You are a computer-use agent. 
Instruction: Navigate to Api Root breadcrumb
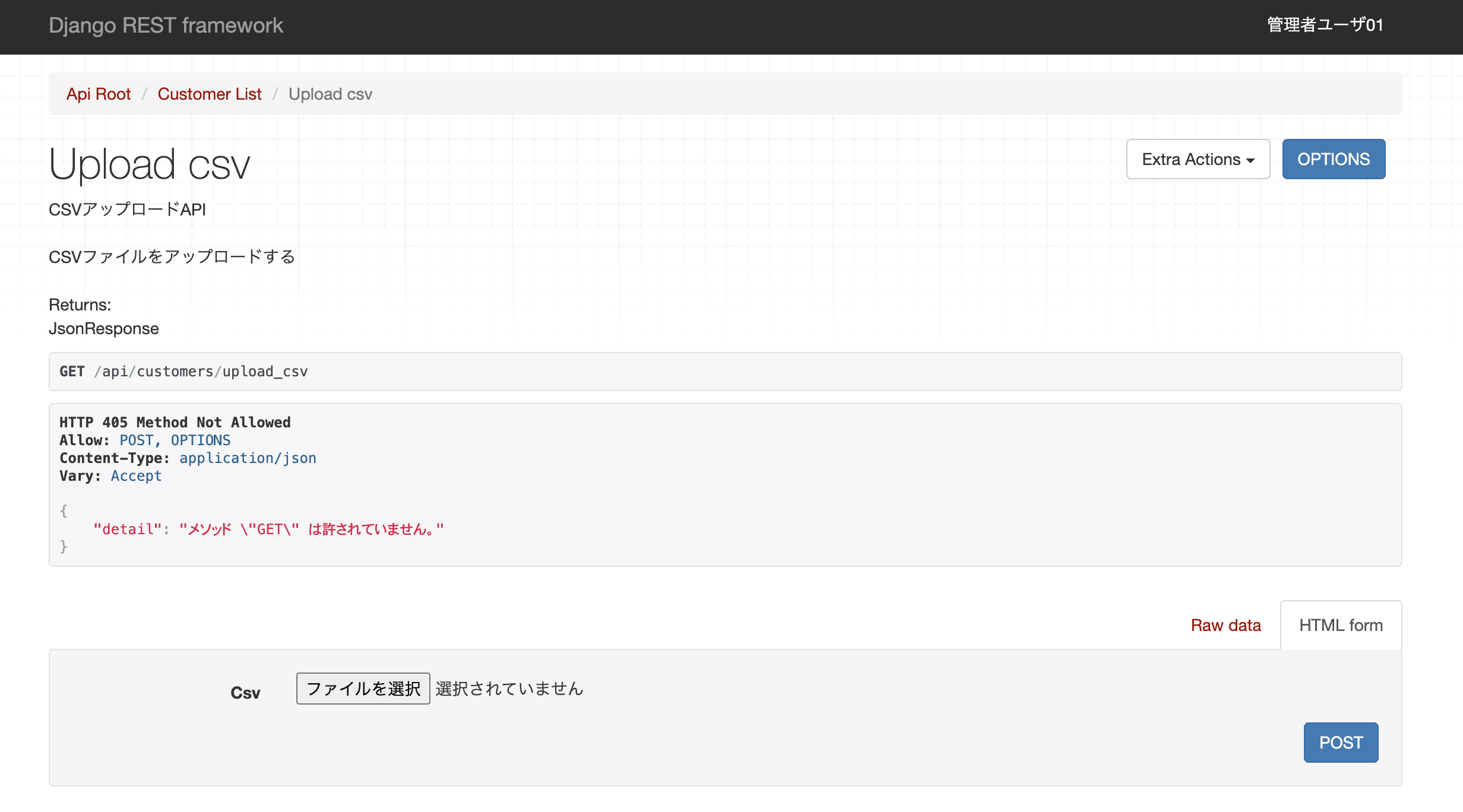pyautogui.click(x=99, y=94)
